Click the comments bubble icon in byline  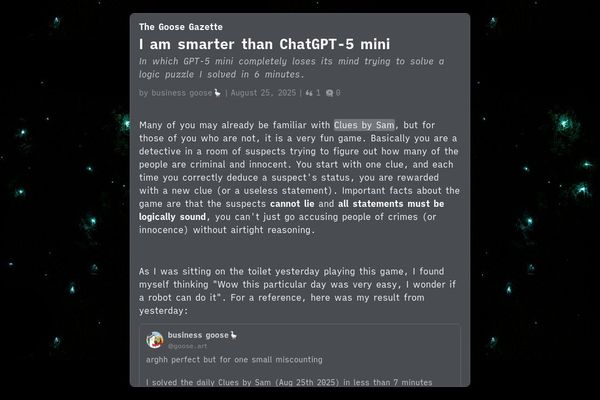click(x=330, y=93)
